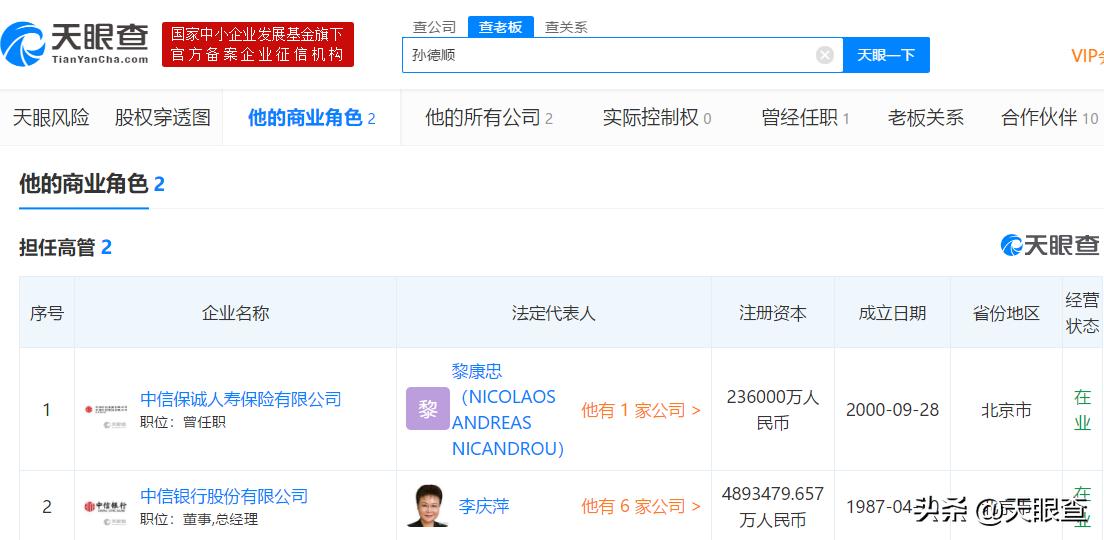1104x540 pixels.
Task: Open 黎康忠 legal representative link
Action: [508, 410]
